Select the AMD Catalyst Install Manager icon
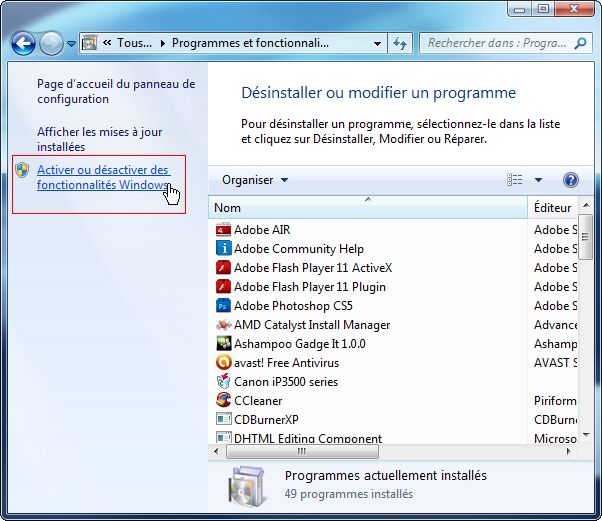 (x=223, y=325)
